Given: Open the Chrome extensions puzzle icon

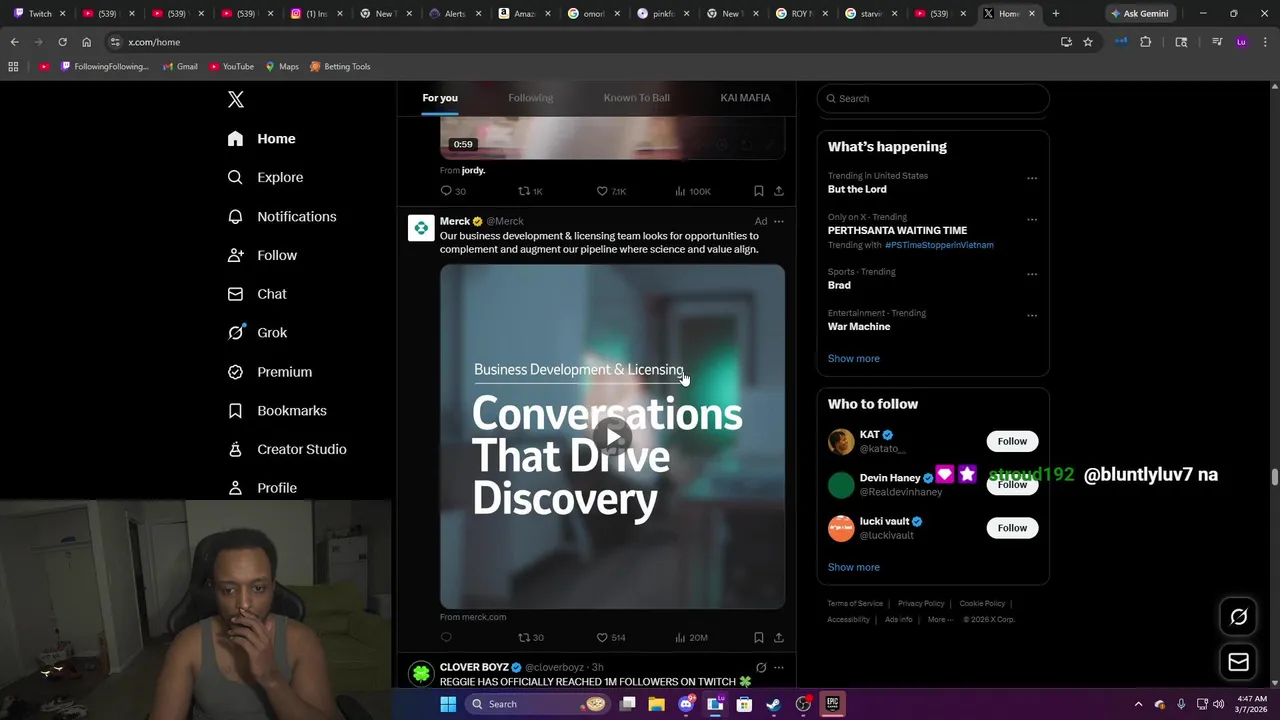Looking at the screenshot, I should point(1146,42).
